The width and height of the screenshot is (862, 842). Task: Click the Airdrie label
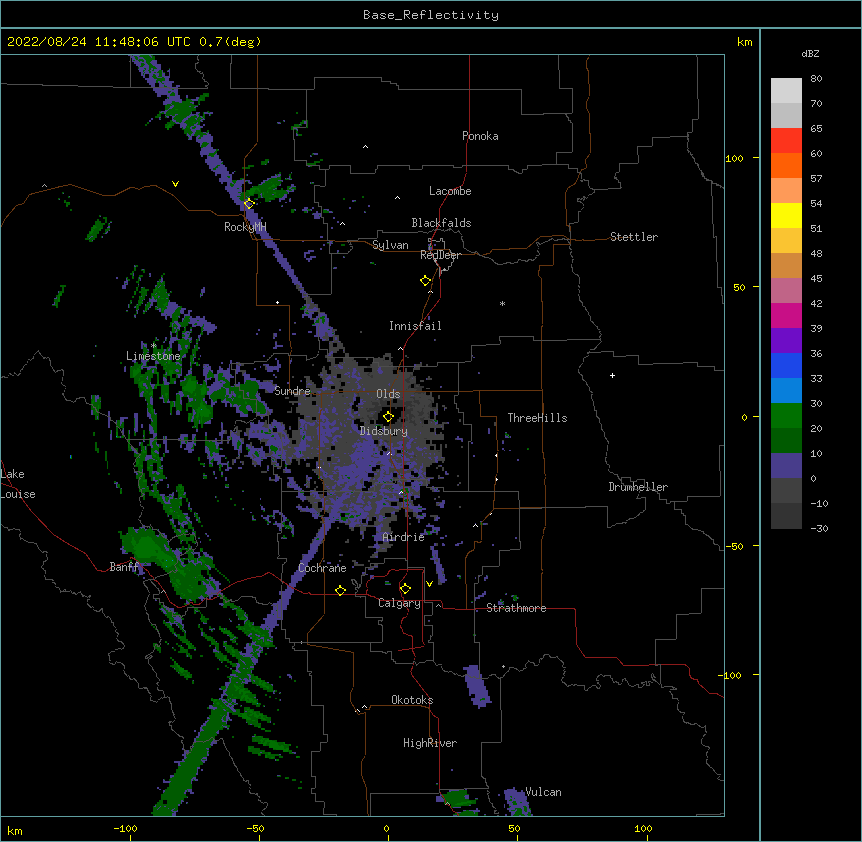click(x=403, y=537)
